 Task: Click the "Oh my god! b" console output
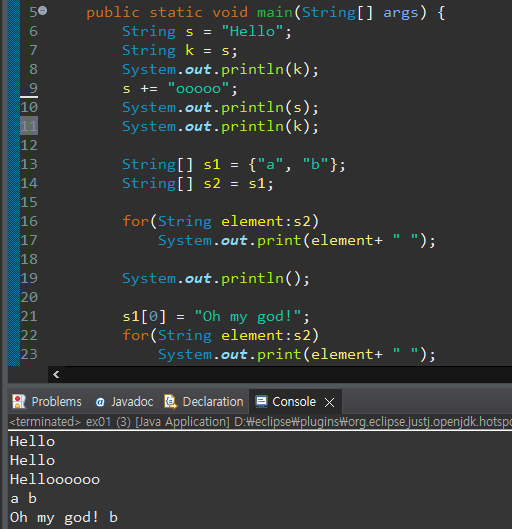click(x=64, y=518)
